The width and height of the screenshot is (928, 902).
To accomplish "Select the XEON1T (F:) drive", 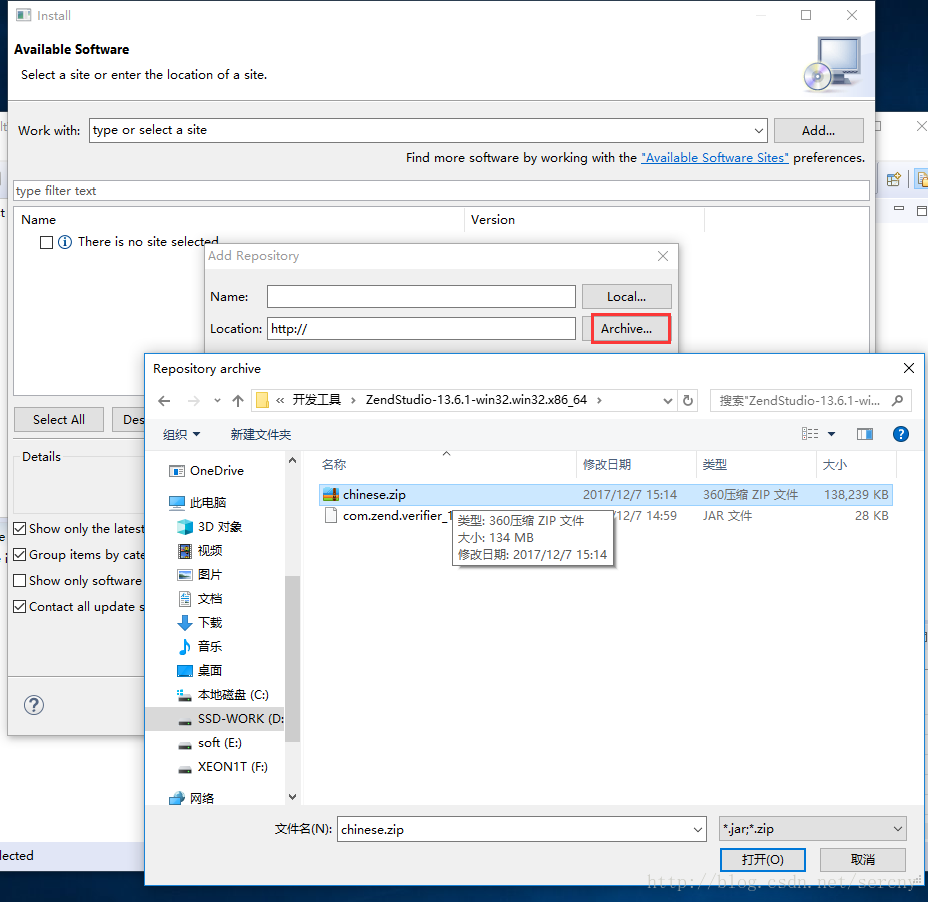I will tap(223, 766).
